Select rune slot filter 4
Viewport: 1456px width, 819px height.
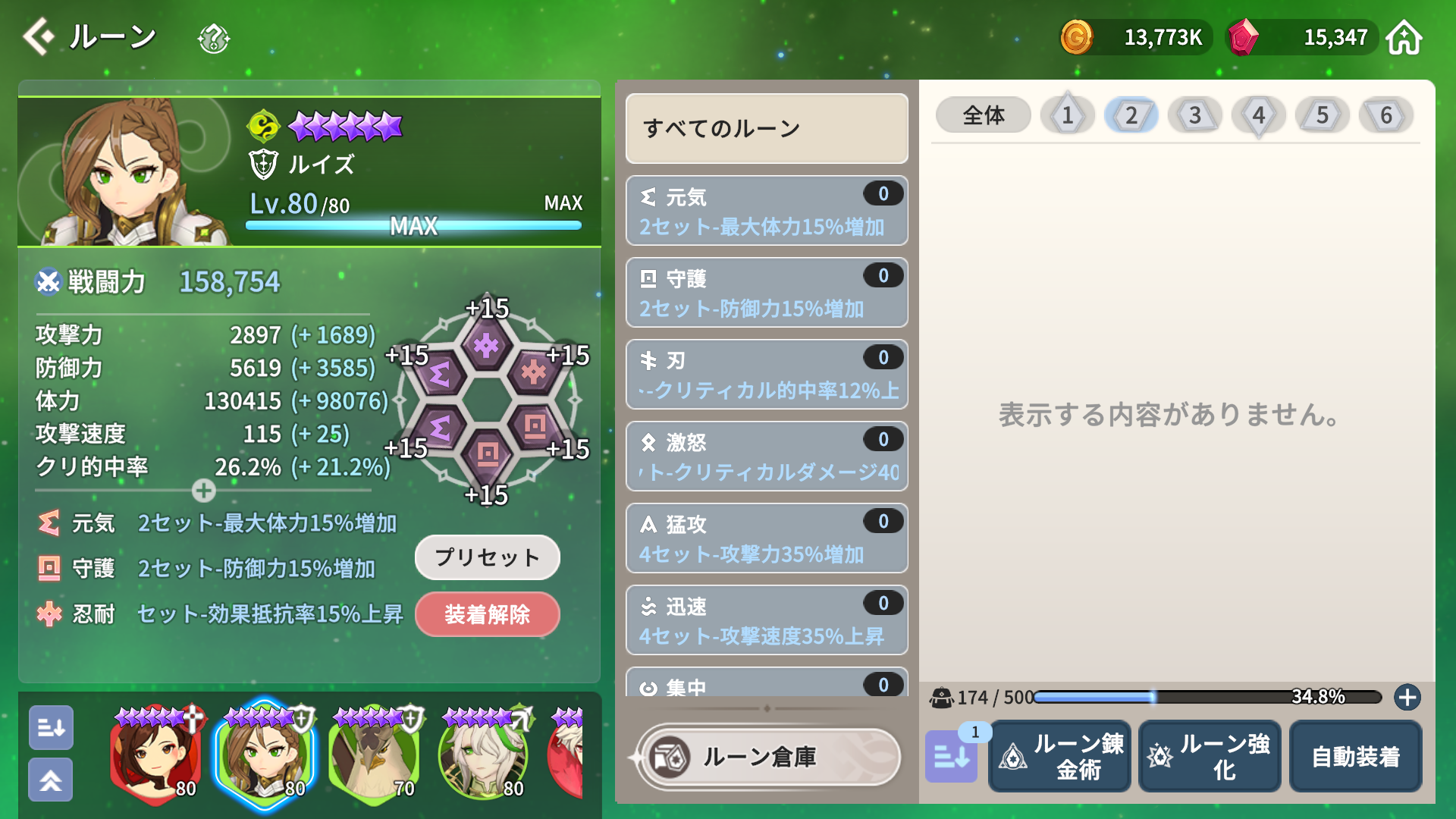point(1258,115)
